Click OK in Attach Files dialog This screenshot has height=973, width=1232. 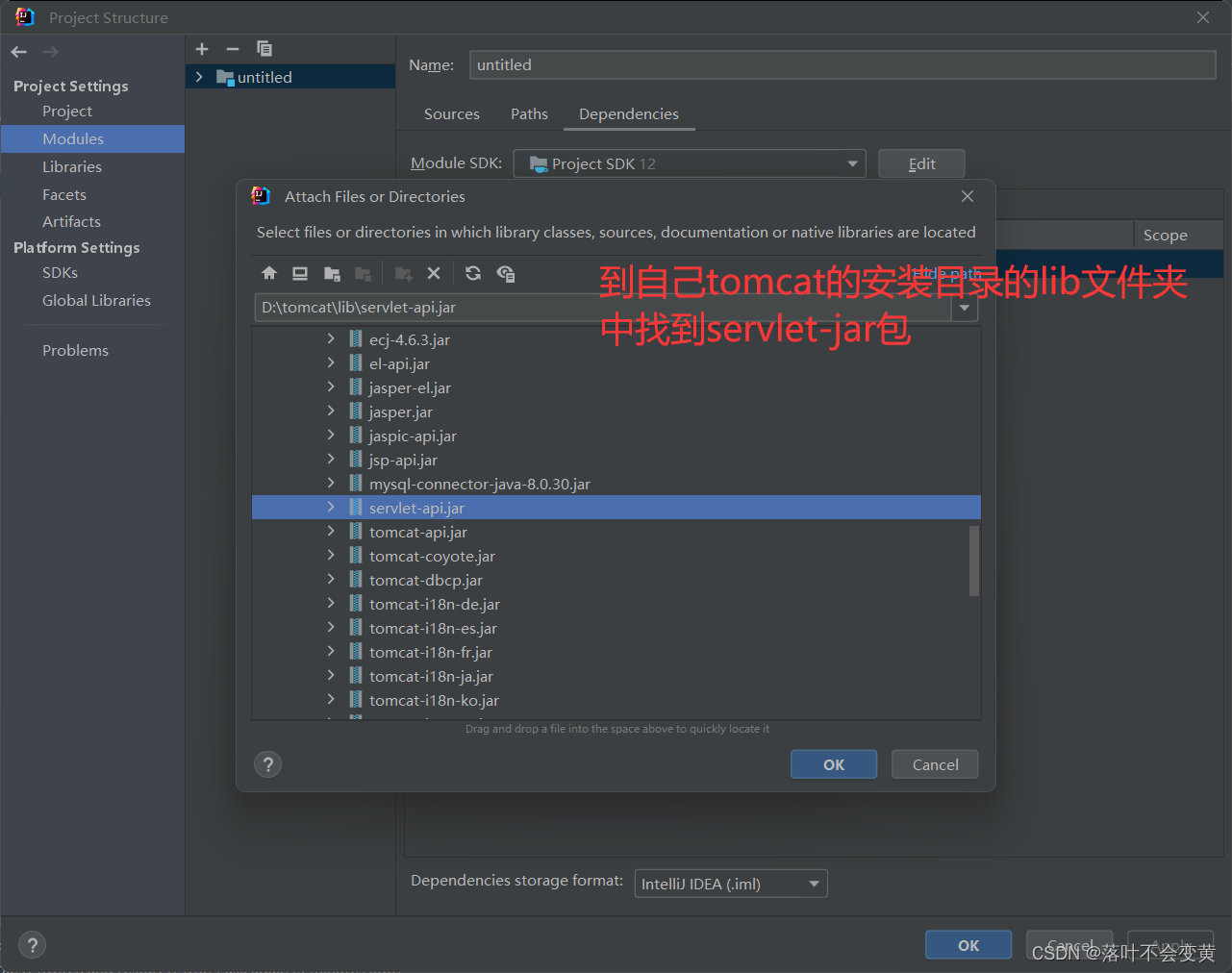pos(834,764)
